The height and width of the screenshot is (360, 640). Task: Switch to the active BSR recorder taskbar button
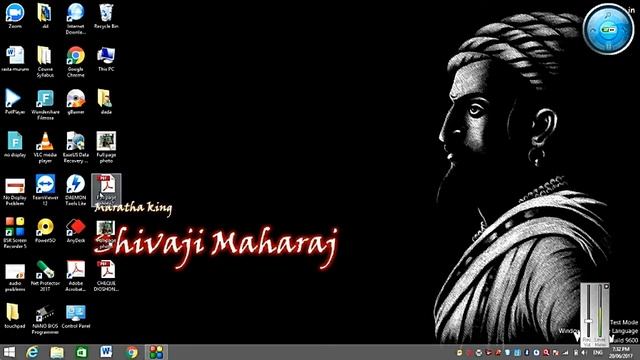tap(156, 352)
